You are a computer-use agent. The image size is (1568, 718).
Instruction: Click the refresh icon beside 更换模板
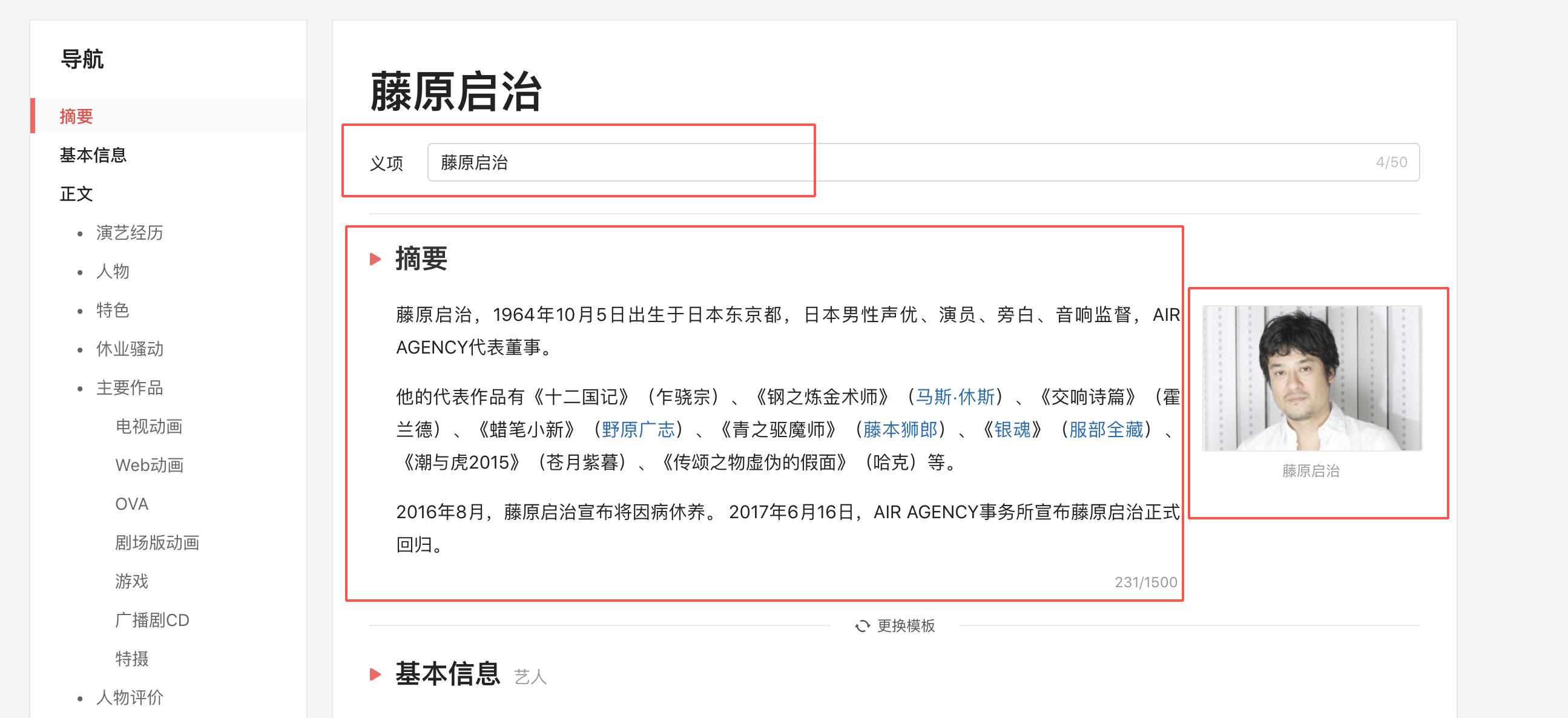pos(862,625)
